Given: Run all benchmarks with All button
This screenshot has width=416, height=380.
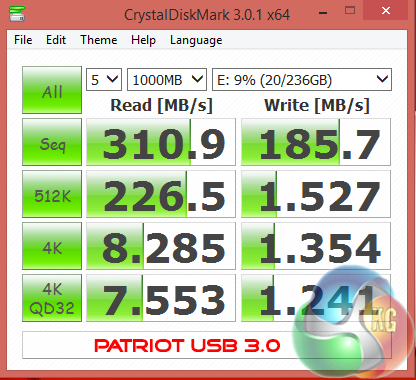Looking at the screenshot, I should pos(52,90).
